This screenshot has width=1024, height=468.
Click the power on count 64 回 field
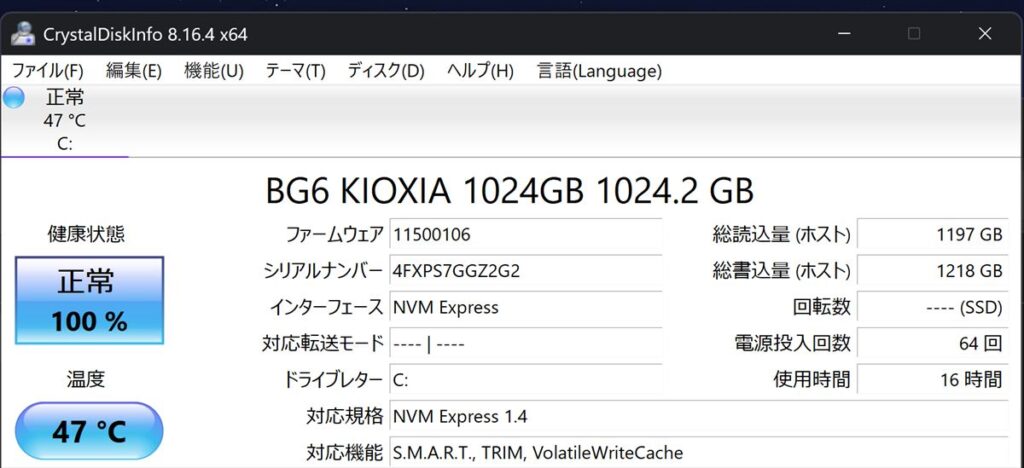932,343
